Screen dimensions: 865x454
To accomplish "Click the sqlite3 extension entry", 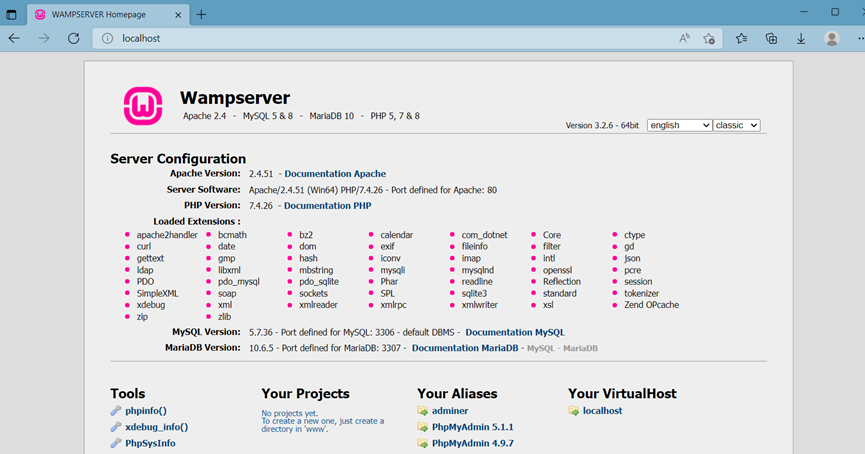I will pyautogui.click(x=474, y=293).
